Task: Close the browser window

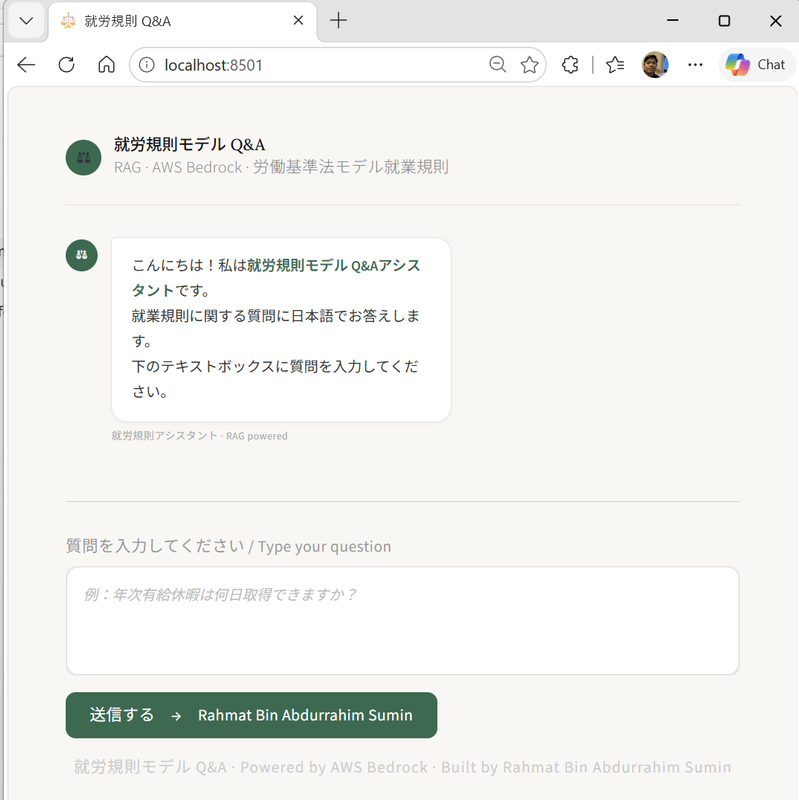Action: (x=776, y=21)
